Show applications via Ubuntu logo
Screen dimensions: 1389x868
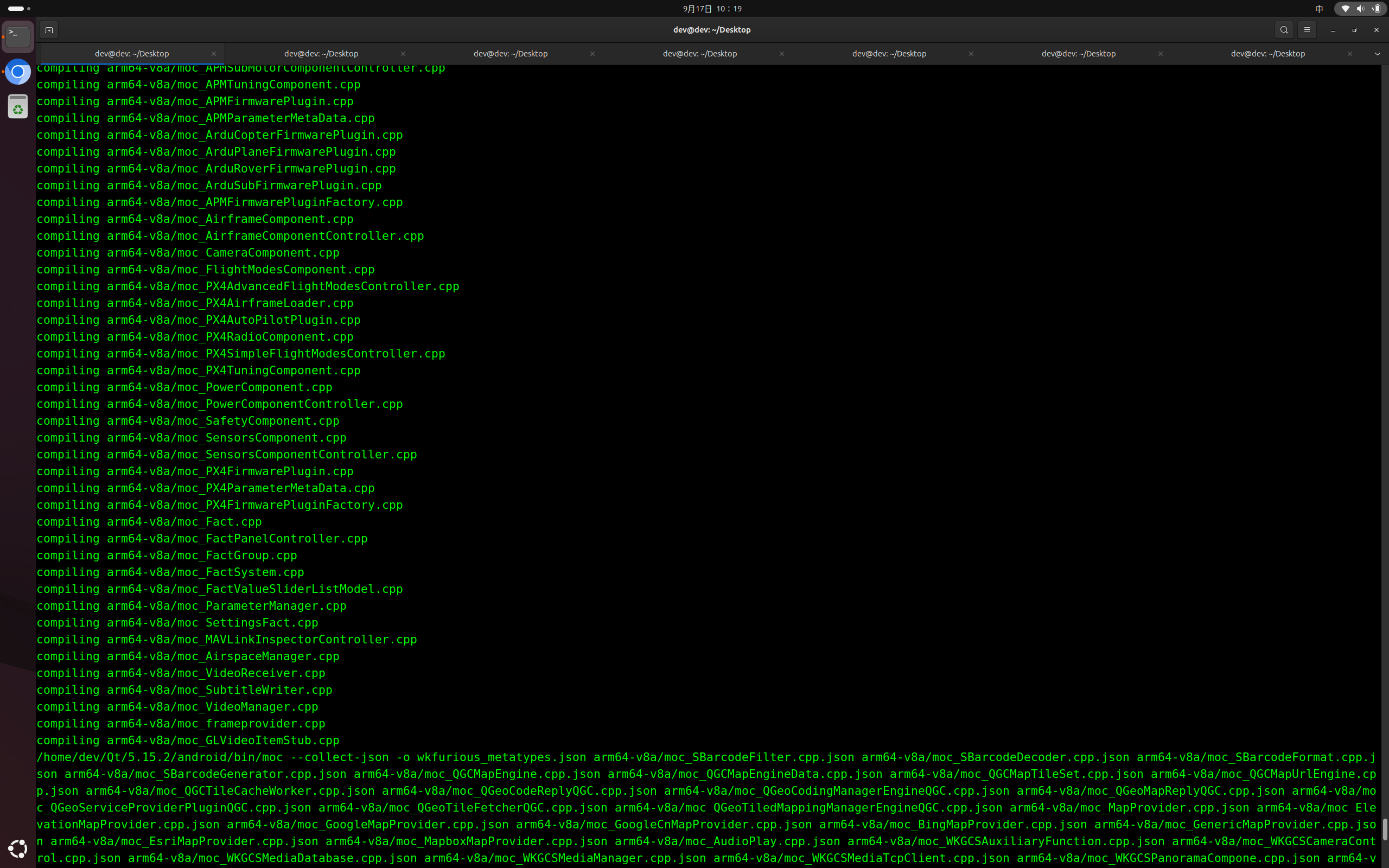point(18,848)
